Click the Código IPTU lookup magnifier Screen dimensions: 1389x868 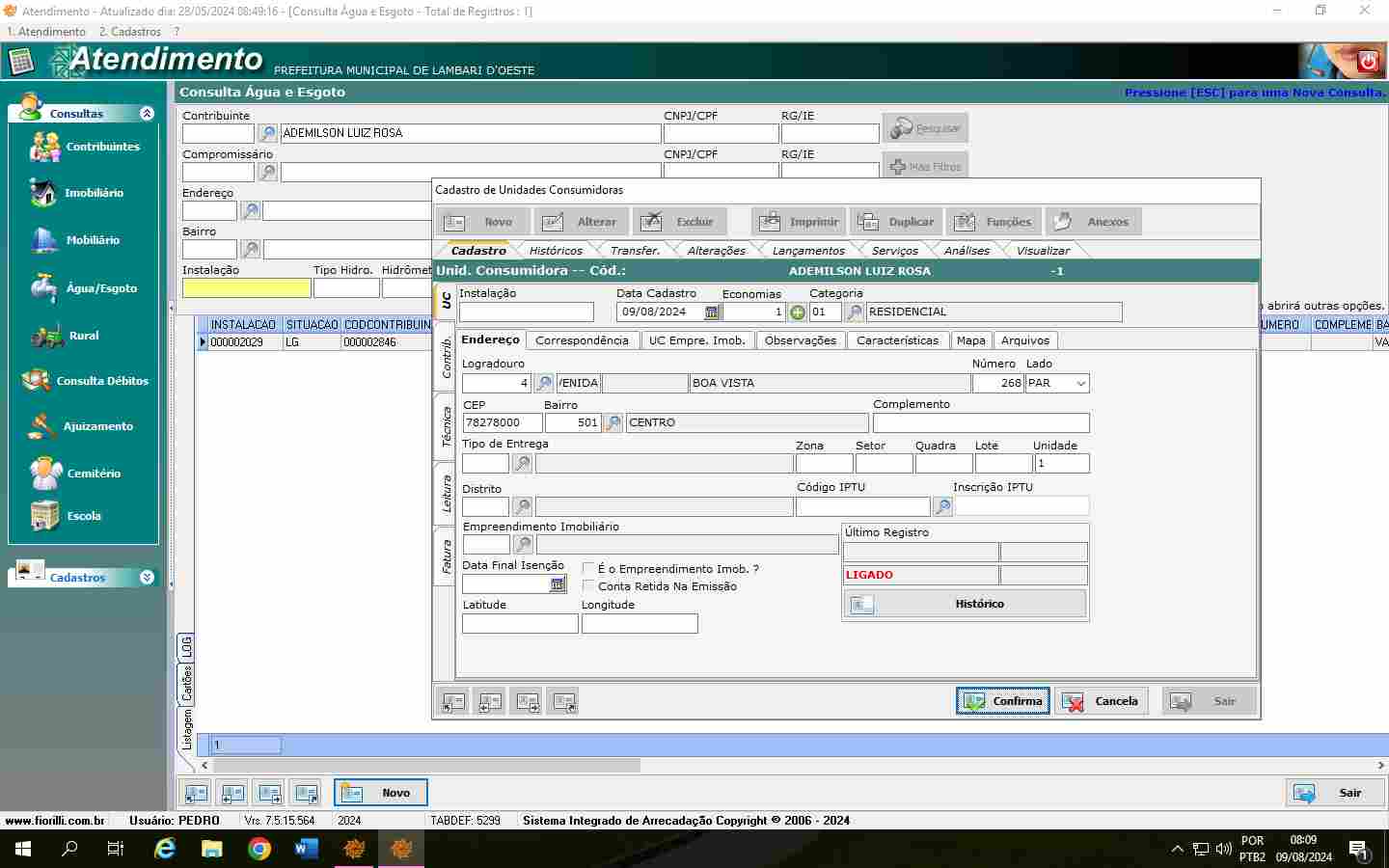point(942,506)
